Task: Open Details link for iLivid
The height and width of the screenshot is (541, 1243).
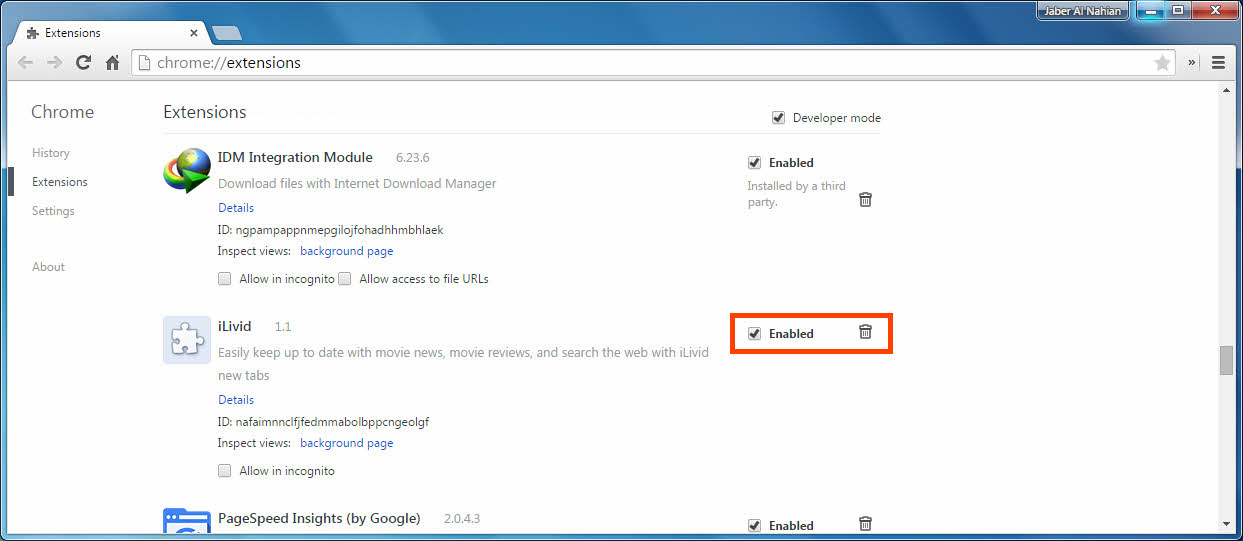Action: [236, 400]
